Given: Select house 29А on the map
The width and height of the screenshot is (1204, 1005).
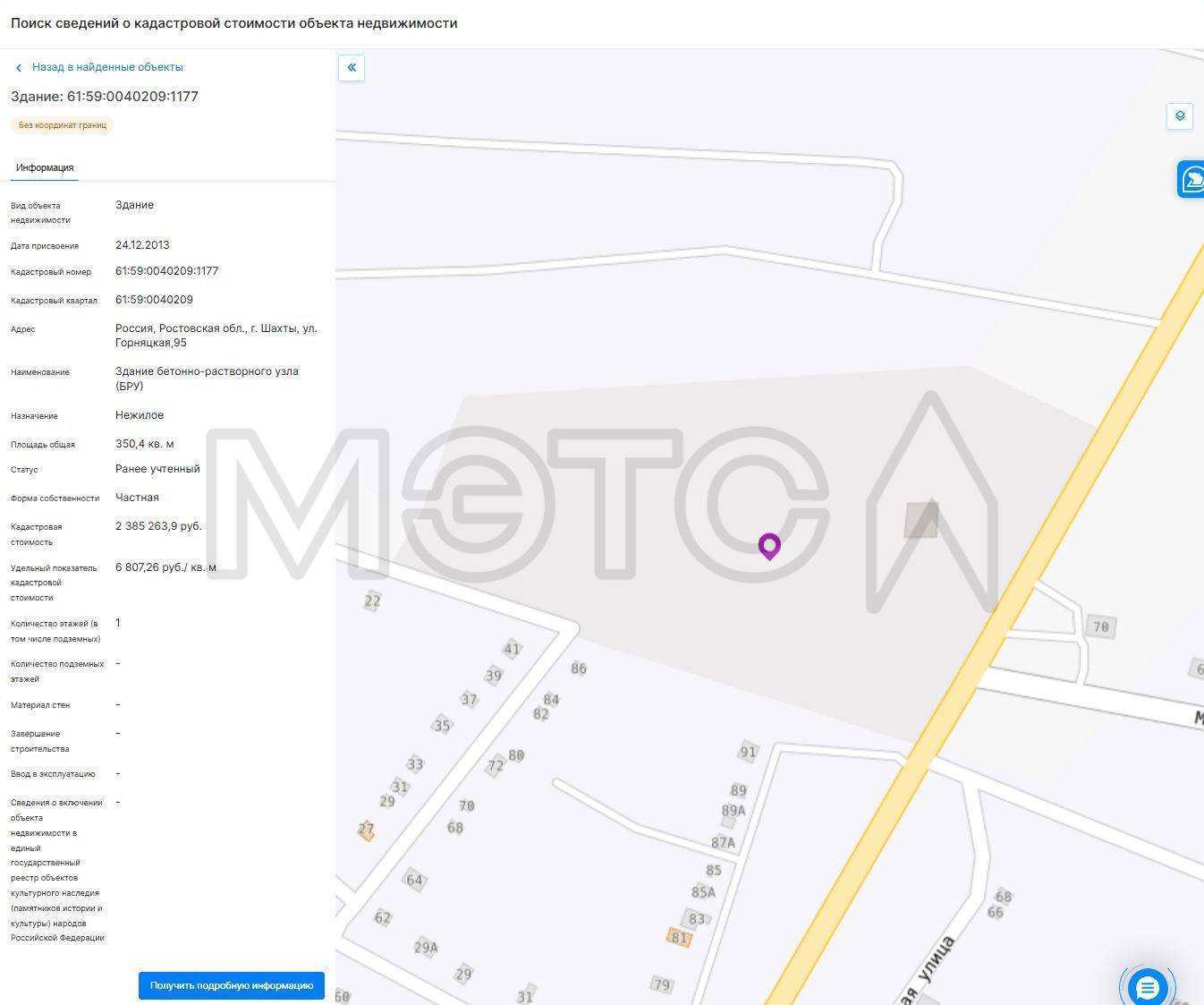Looking at the screenshot, I should tap(426, 947).
